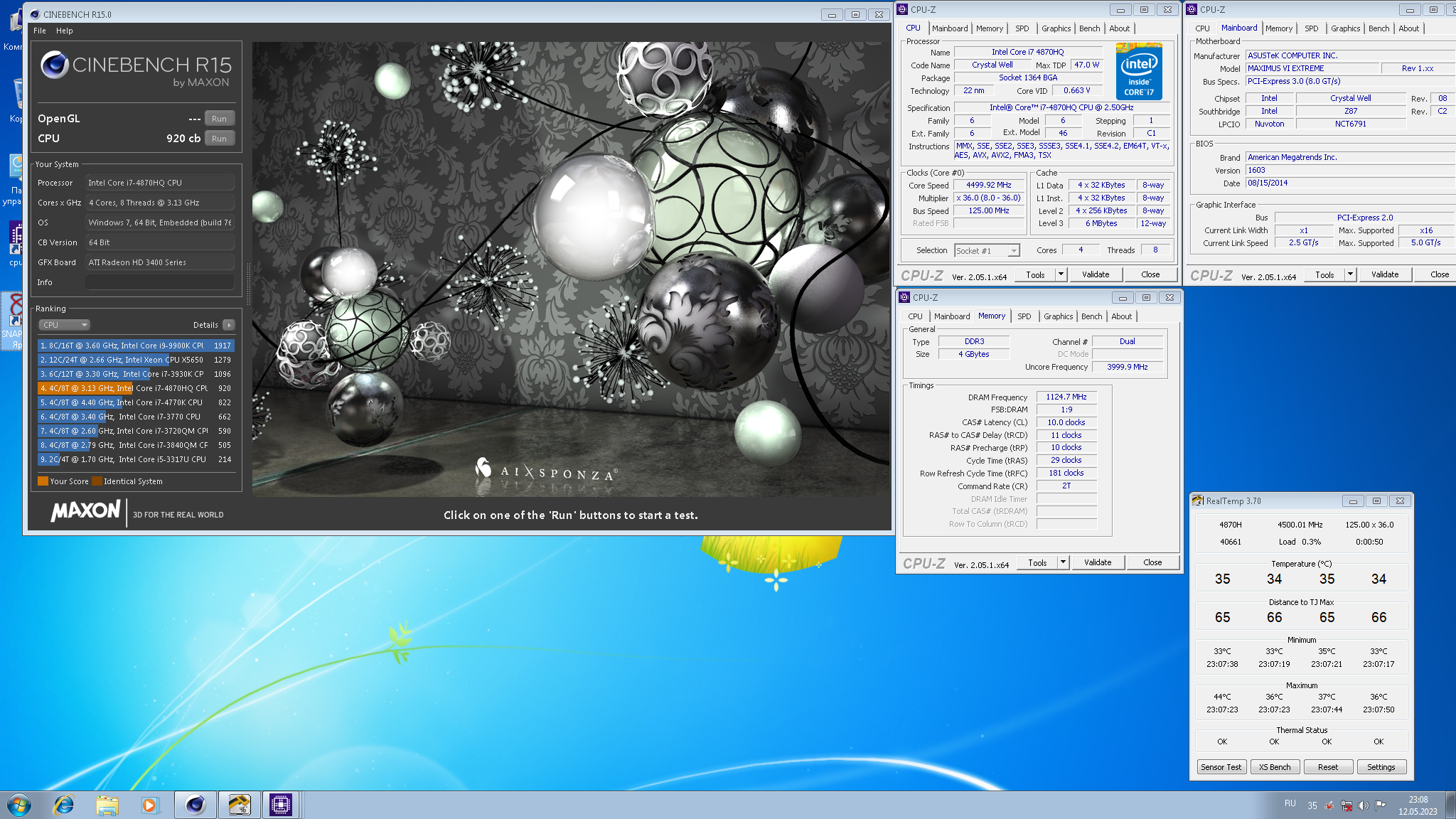The width and height of the screenshot is (1456, 819).
Task: Switch to CPU-Z taskbar icon
Action: point(282,805)
